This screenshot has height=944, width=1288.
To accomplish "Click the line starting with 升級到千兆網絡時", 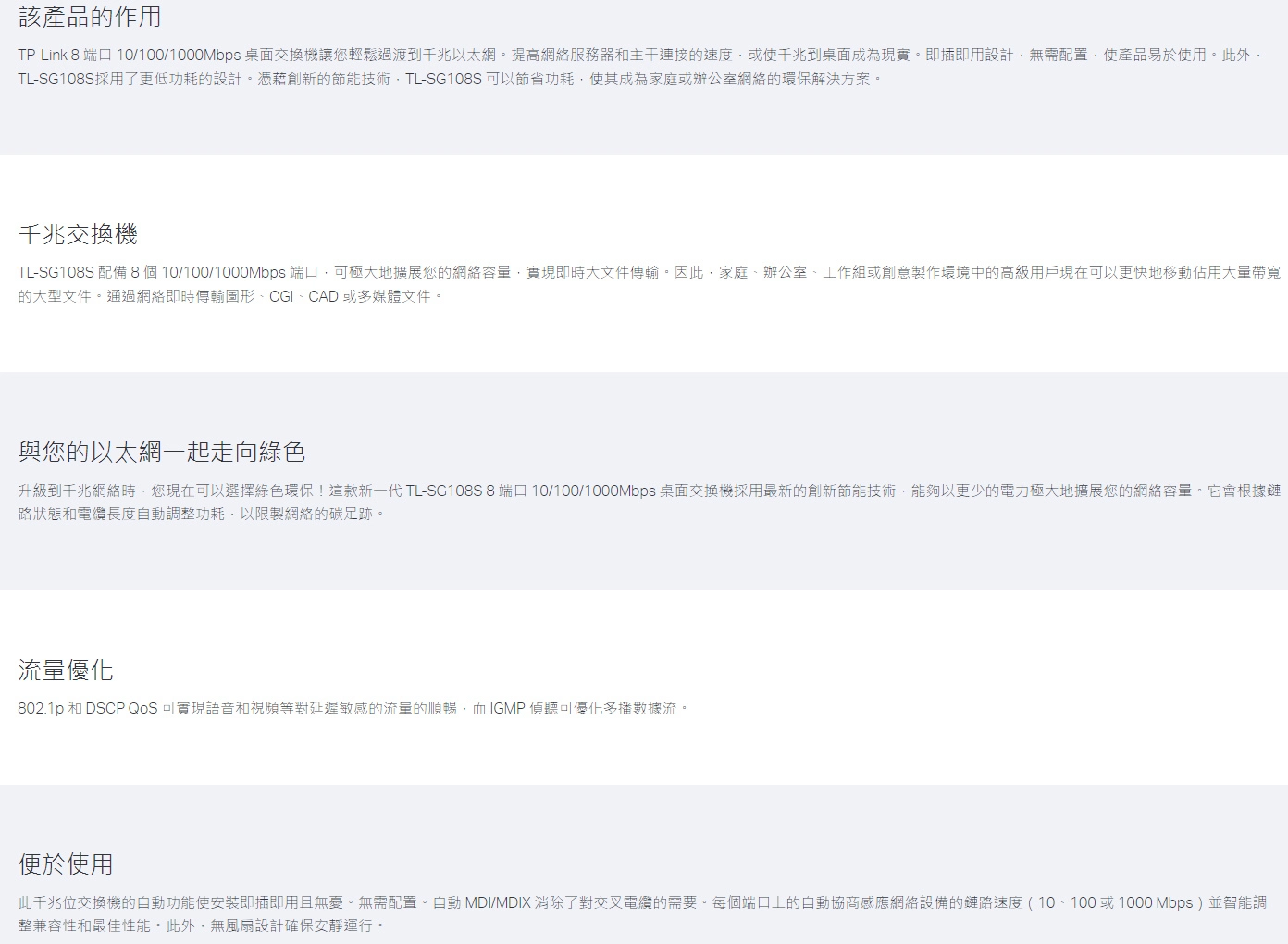I will [648, 491].
